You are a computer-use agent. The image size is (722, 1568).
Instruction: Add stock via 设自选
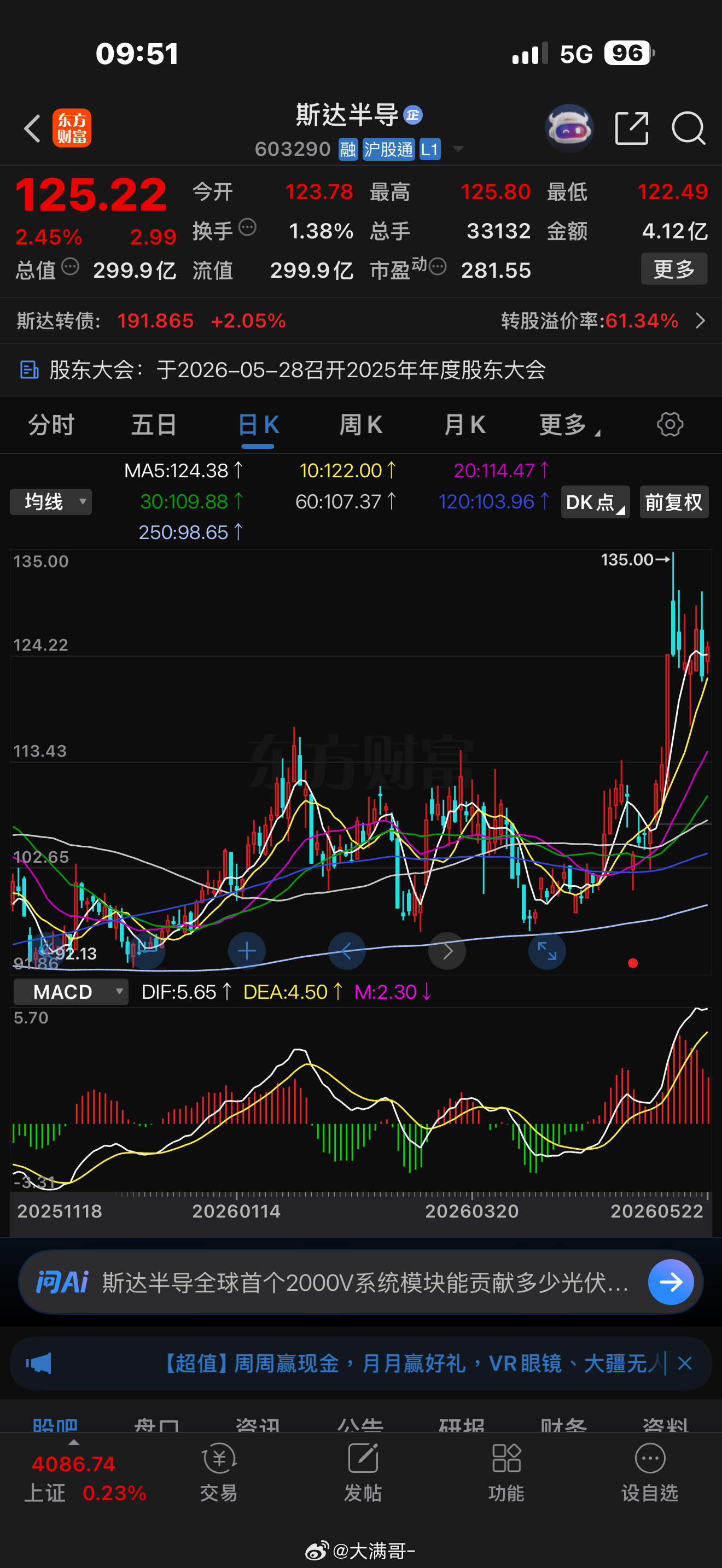click(x=650, y=1472)
